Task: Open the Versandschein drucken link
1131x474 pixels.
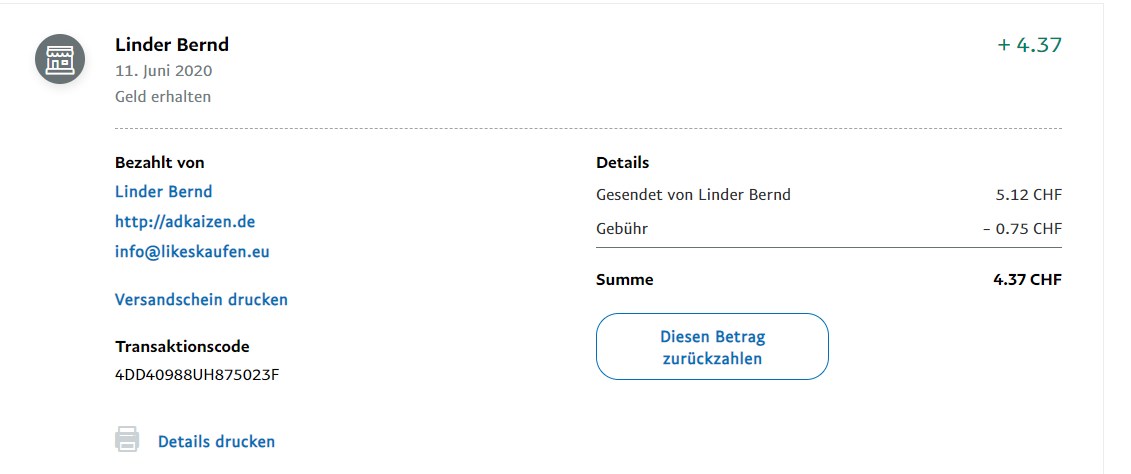Action: (x=201, y=299)
